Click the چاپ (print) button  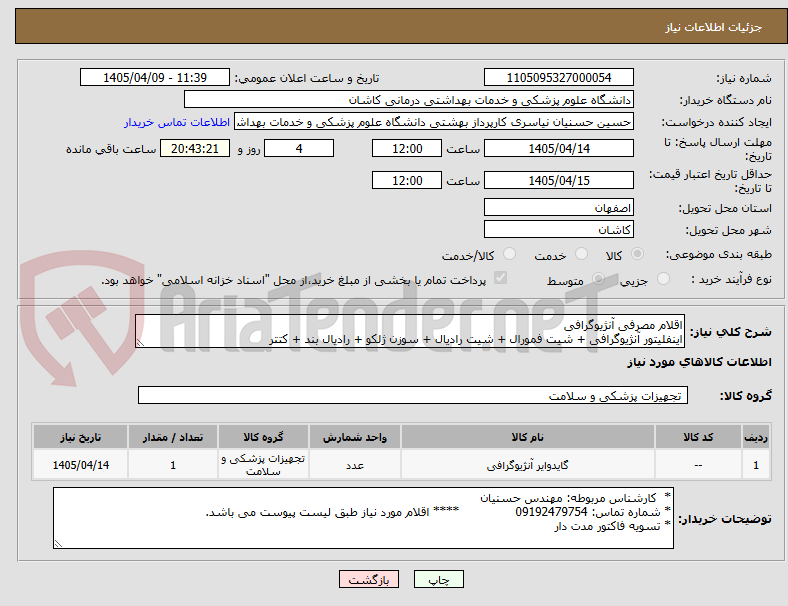pos(438,579)
